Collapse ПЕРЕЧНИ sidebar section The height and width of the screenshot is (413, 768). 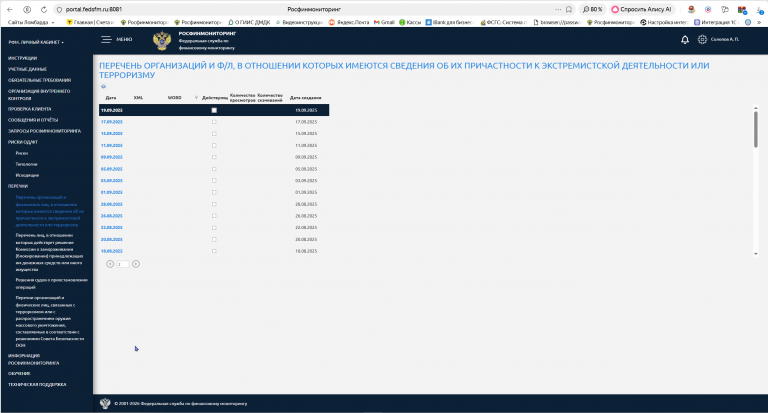point(18,186)
